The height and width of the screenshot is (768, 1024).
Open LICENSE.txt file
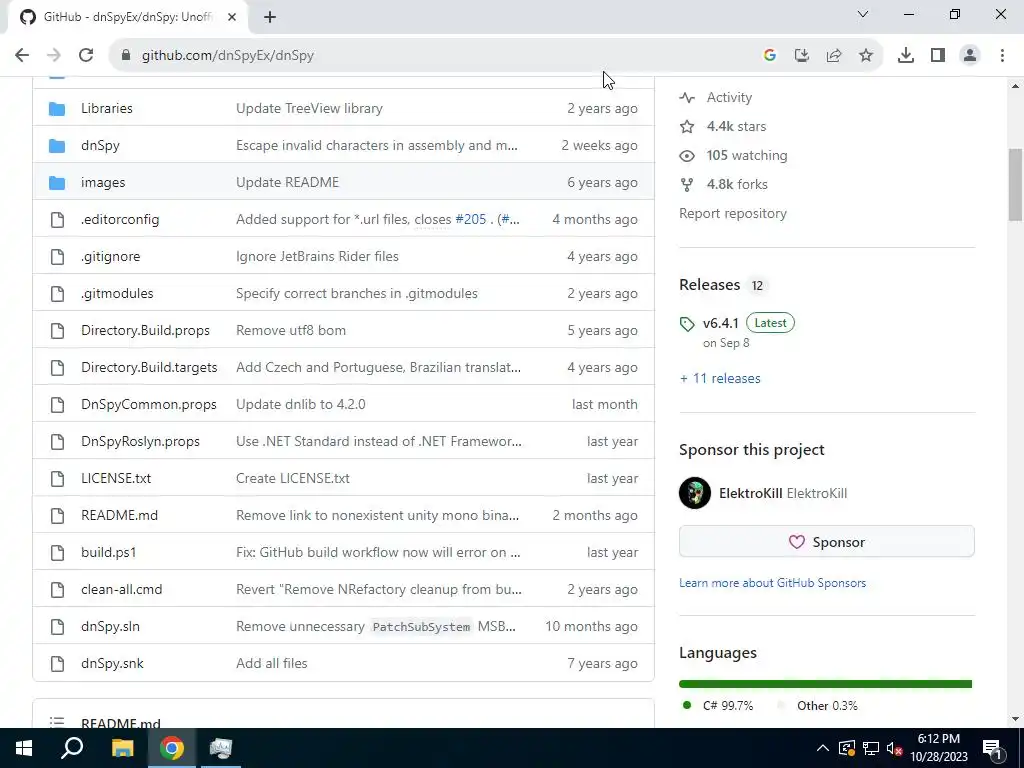[x=116, y=478]
